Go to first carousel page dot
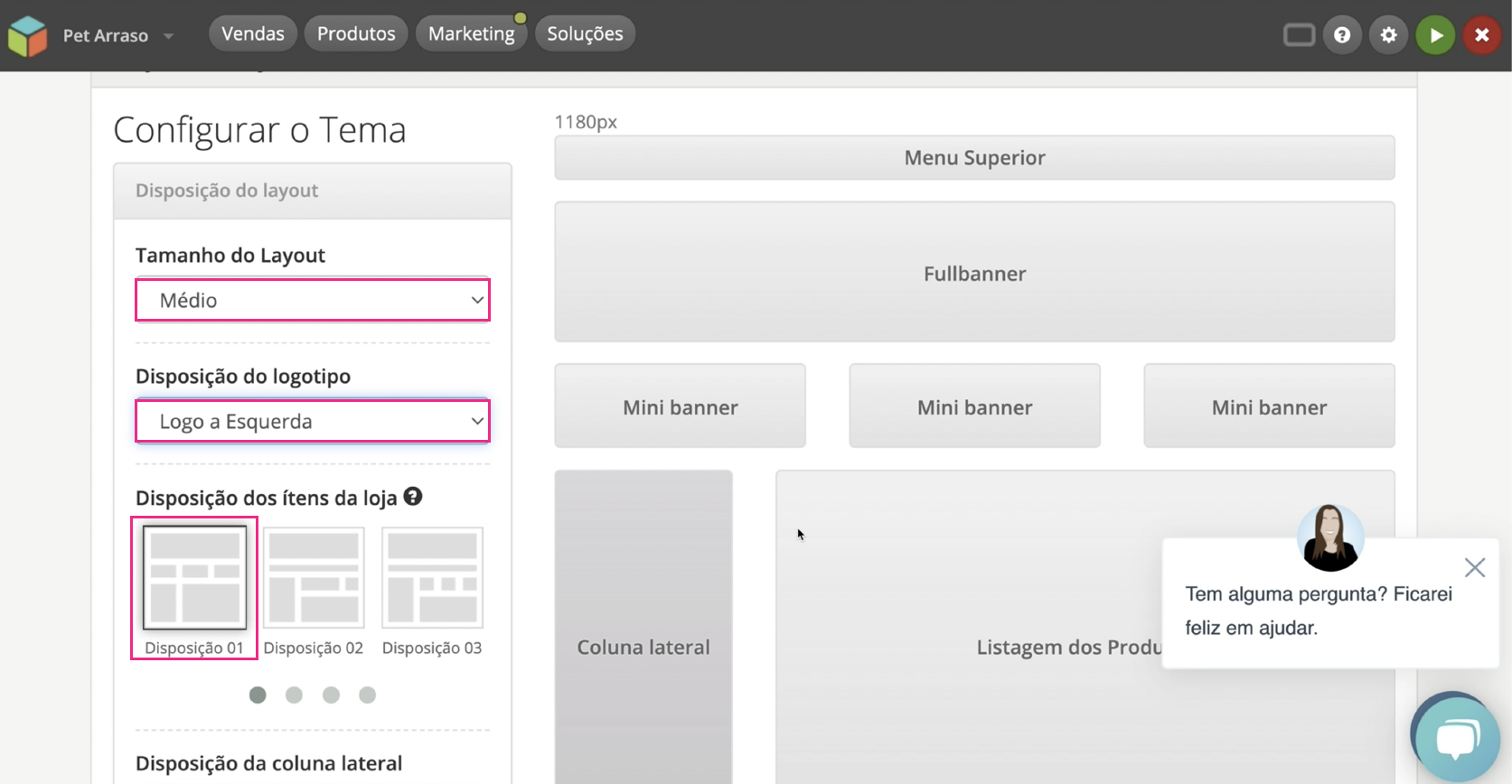This screenshot has height=784, width=1512. pos(258,695)
